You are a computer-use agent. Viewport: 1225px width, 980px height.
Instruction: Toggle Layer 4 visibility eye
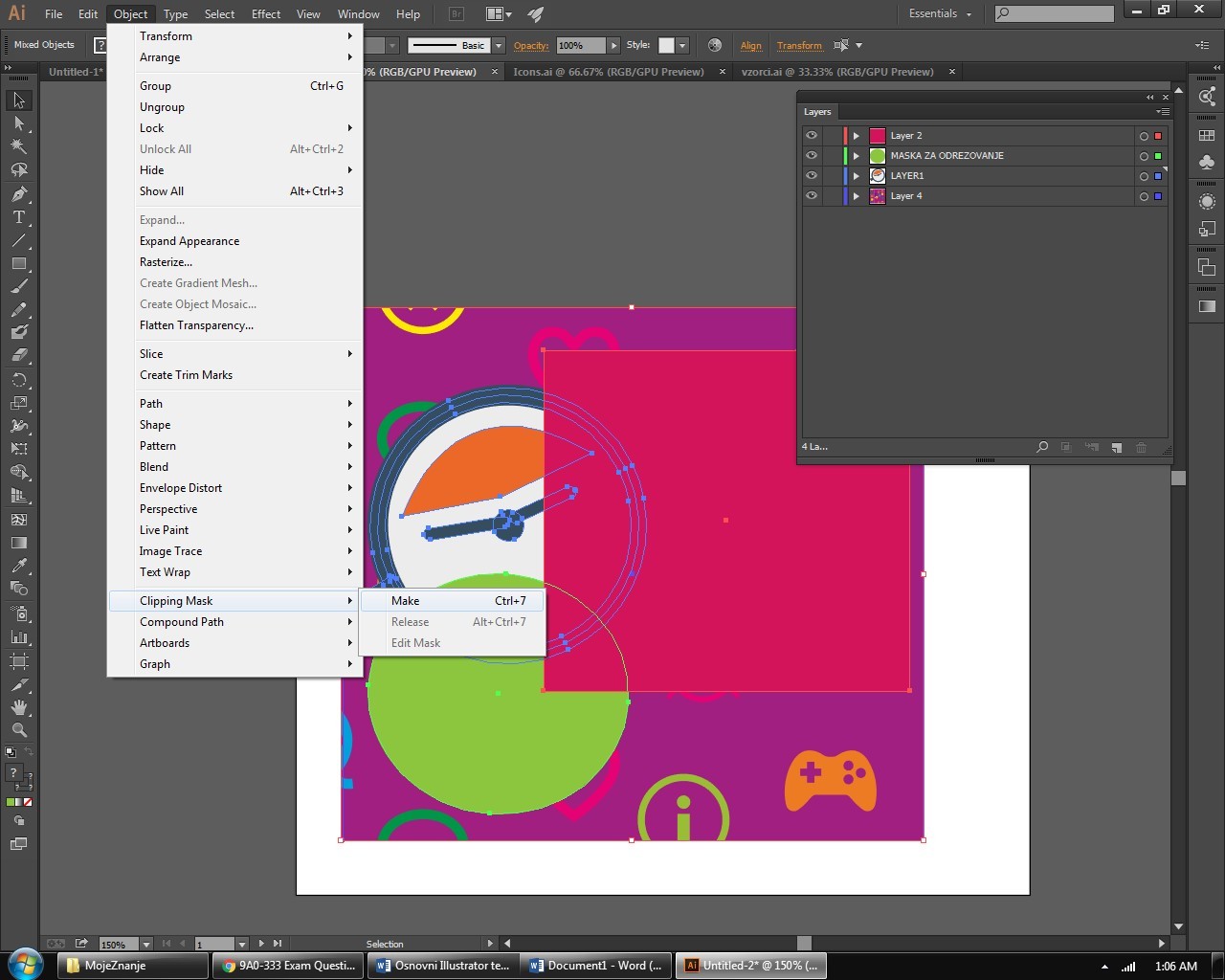(x=812, y=196)
